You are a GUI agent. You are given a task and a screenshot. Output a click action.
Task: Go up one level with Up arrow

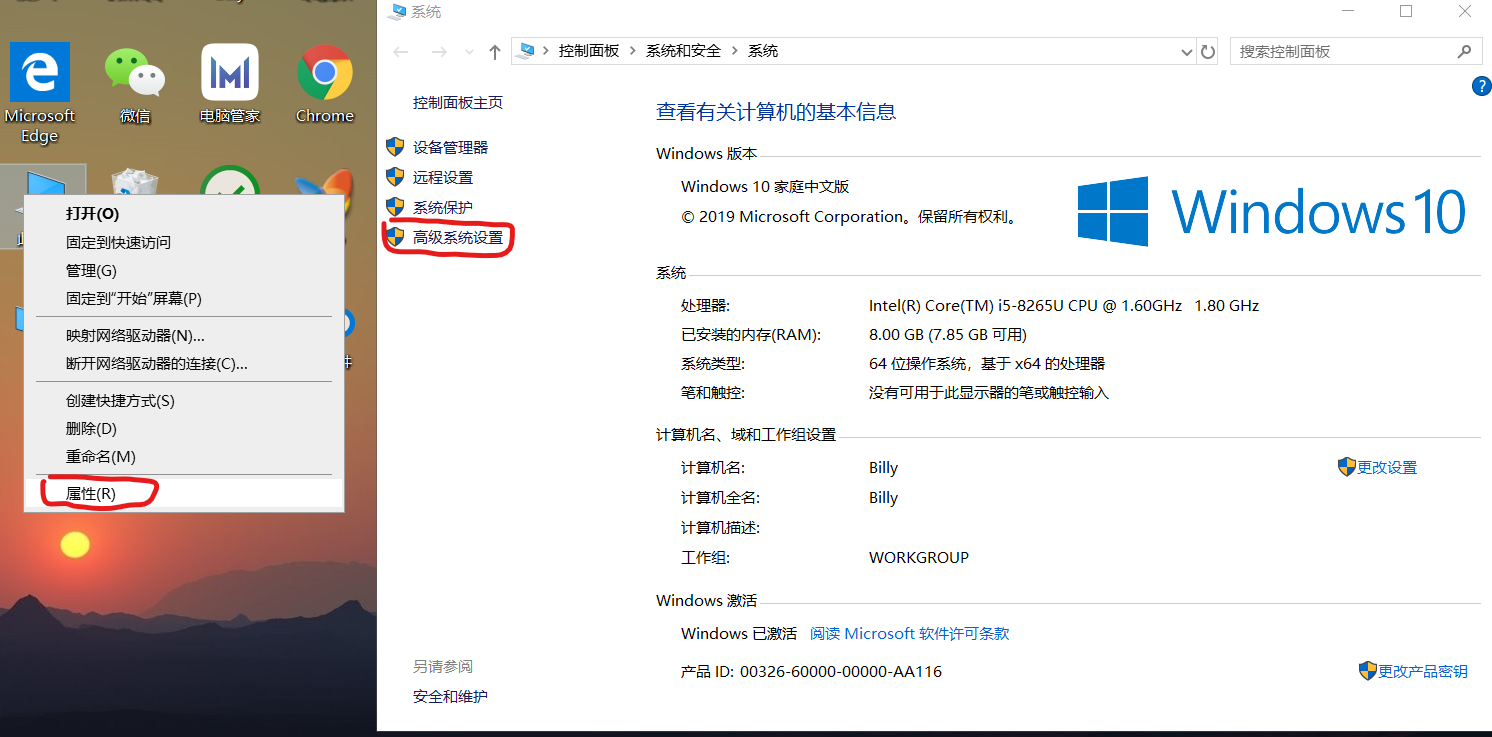[x=495, y=51]
